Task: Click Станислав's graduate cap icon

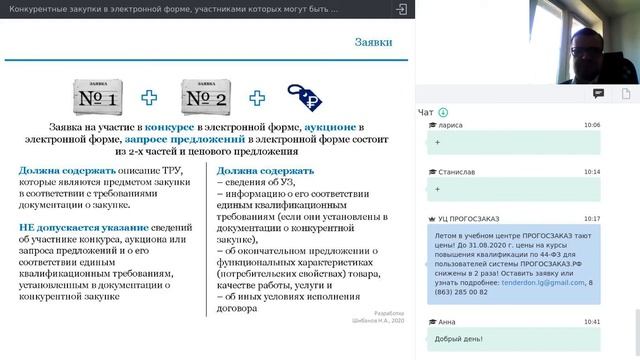Action: pos(432,172)
